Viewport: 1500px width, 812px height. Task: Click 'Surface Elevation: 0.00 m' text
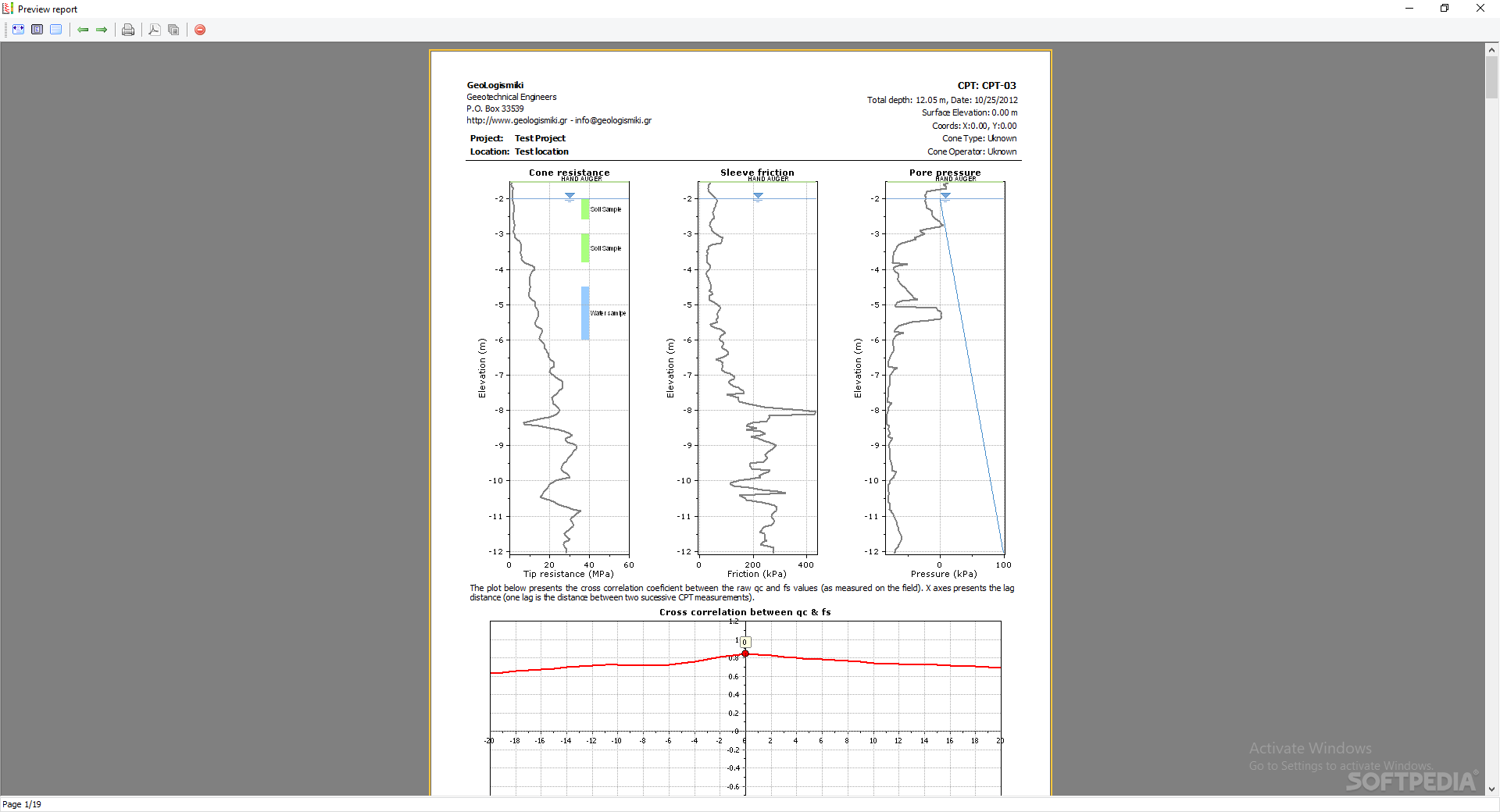969,112
